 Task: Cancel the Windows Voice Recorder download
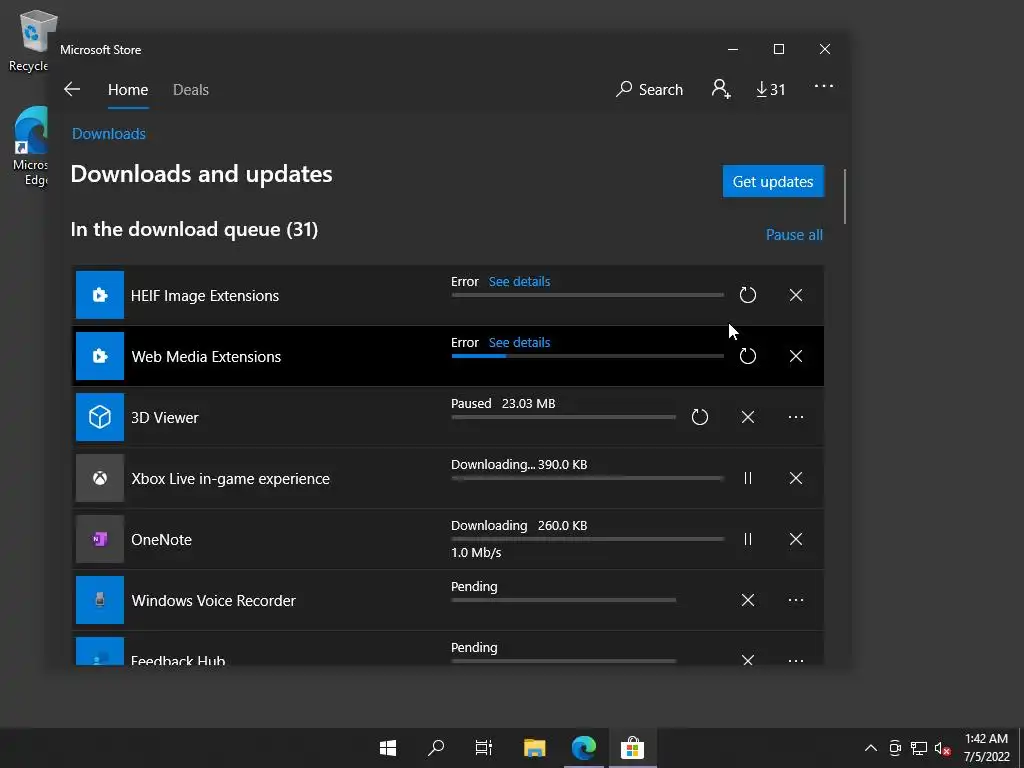(748, 600)
